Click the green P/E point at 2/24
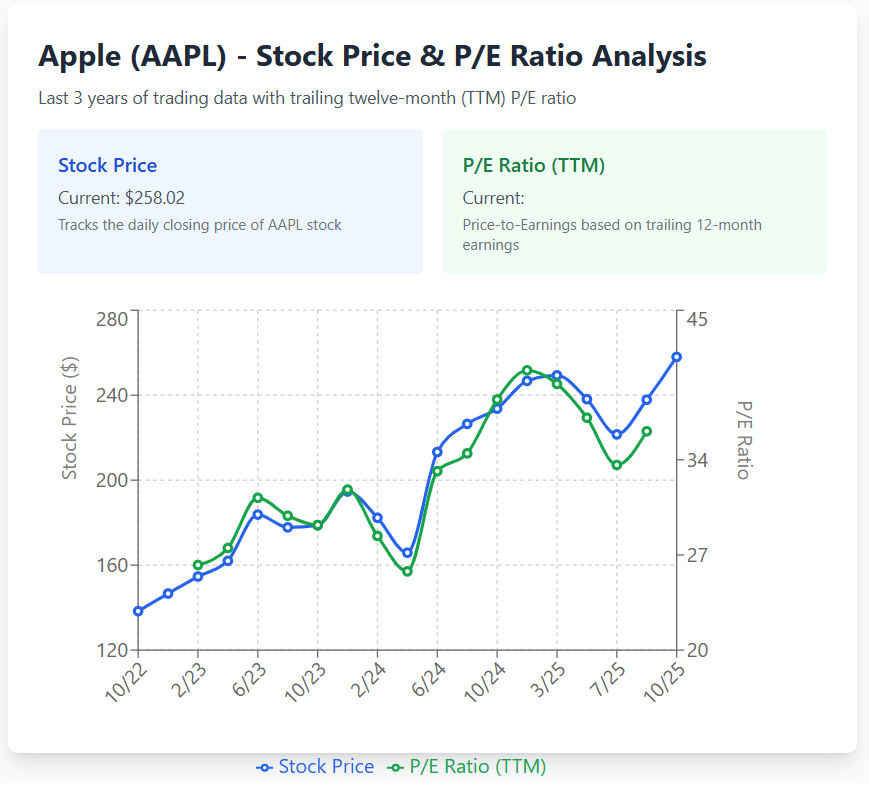This screenshot has width=869, height=788. 377,536
